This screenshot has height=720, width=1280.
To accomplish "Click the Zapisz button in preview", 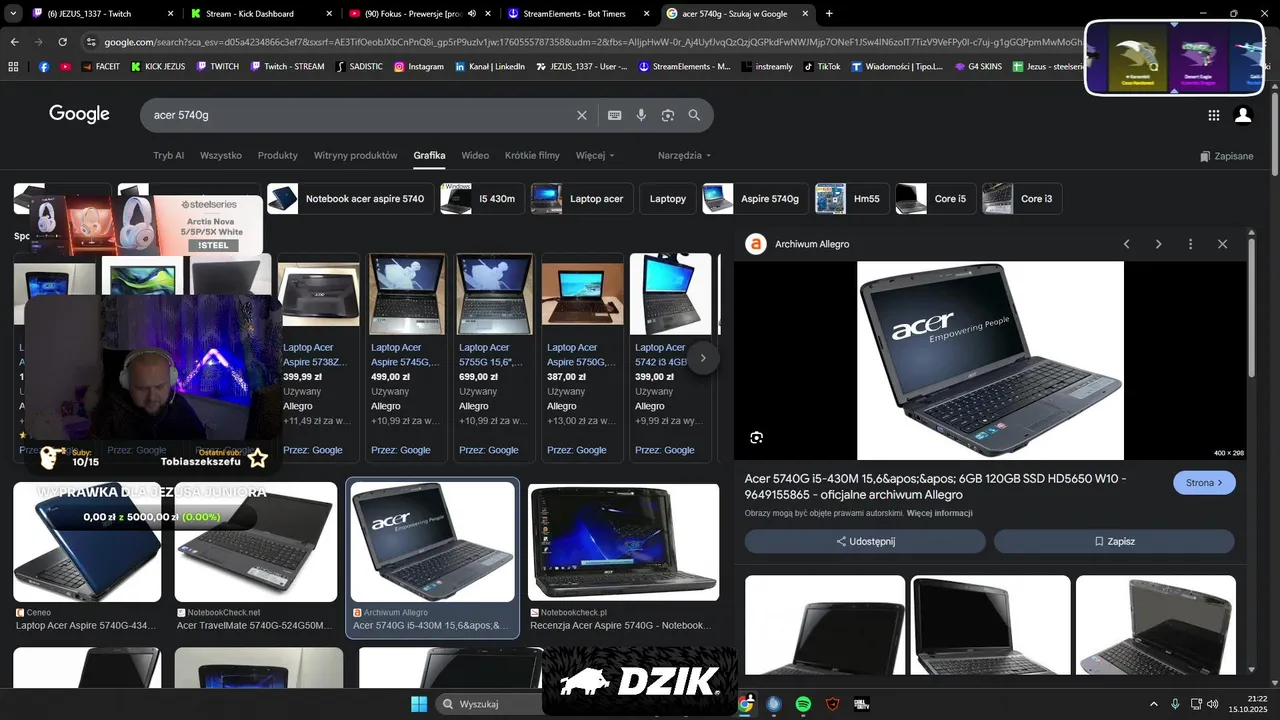I will coord(1114,541).
